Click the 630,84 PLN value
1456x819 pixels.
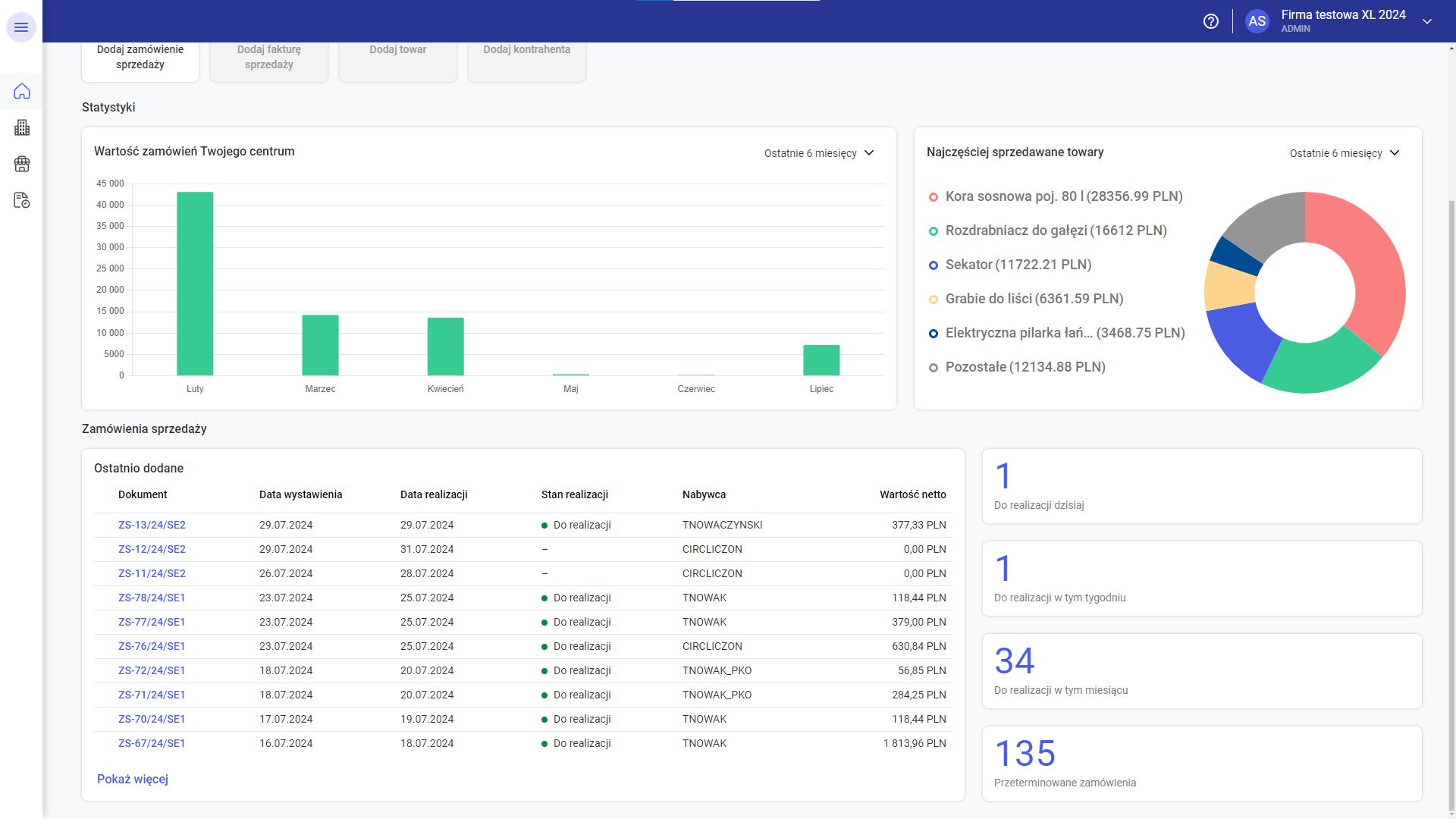pyautogui.click(x=919, y=646)
